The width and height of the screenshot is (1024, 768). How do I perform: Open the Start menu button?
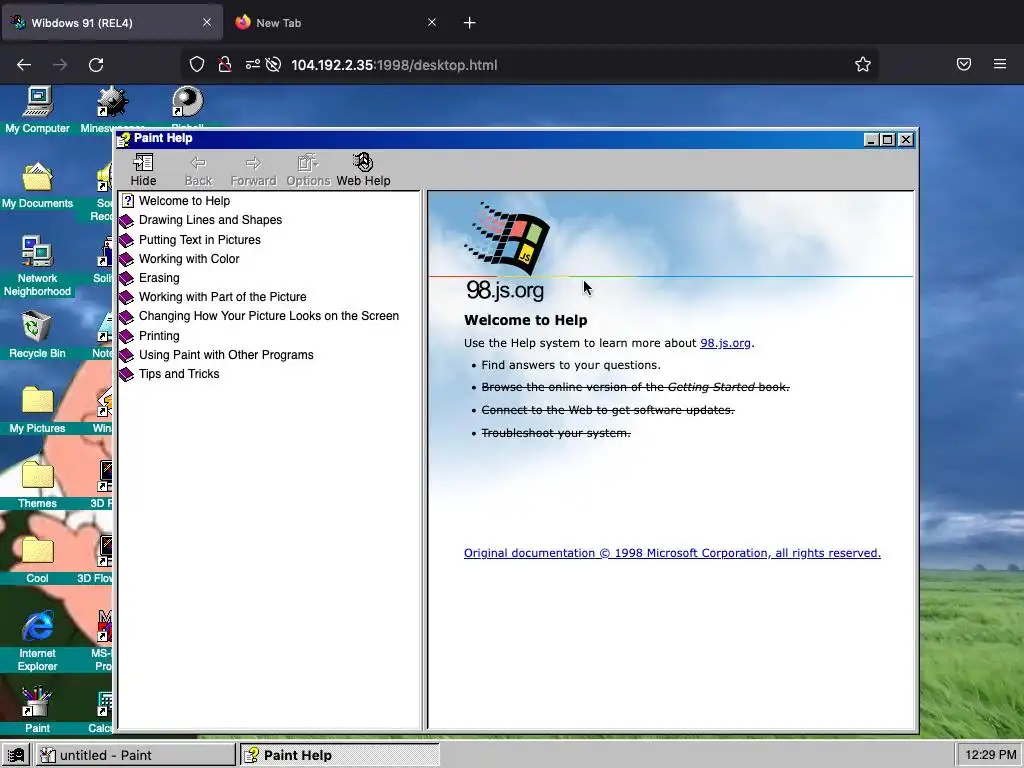[x=16, y=755]
